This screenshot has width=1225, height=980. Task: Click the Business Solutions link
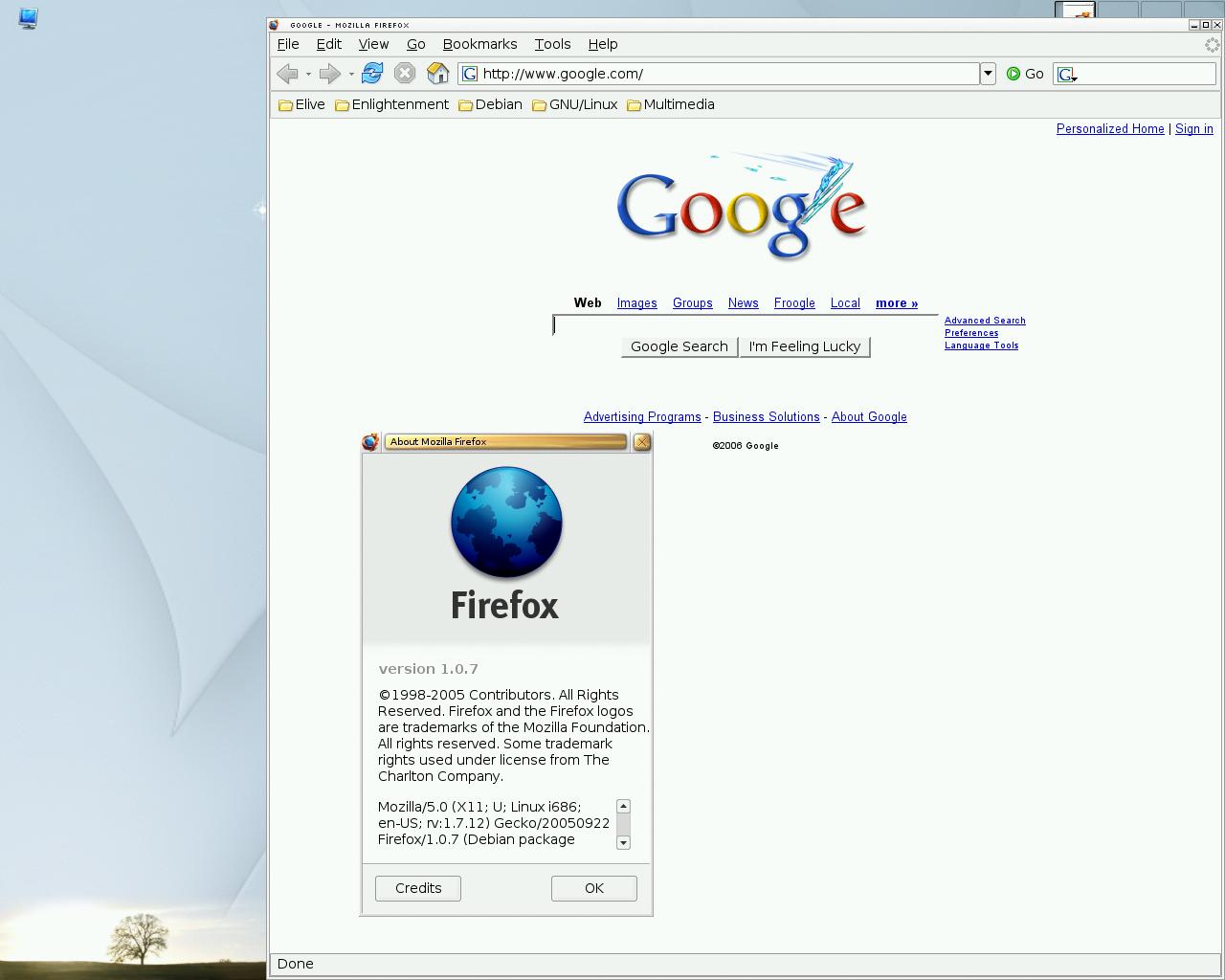click(766, 417)
